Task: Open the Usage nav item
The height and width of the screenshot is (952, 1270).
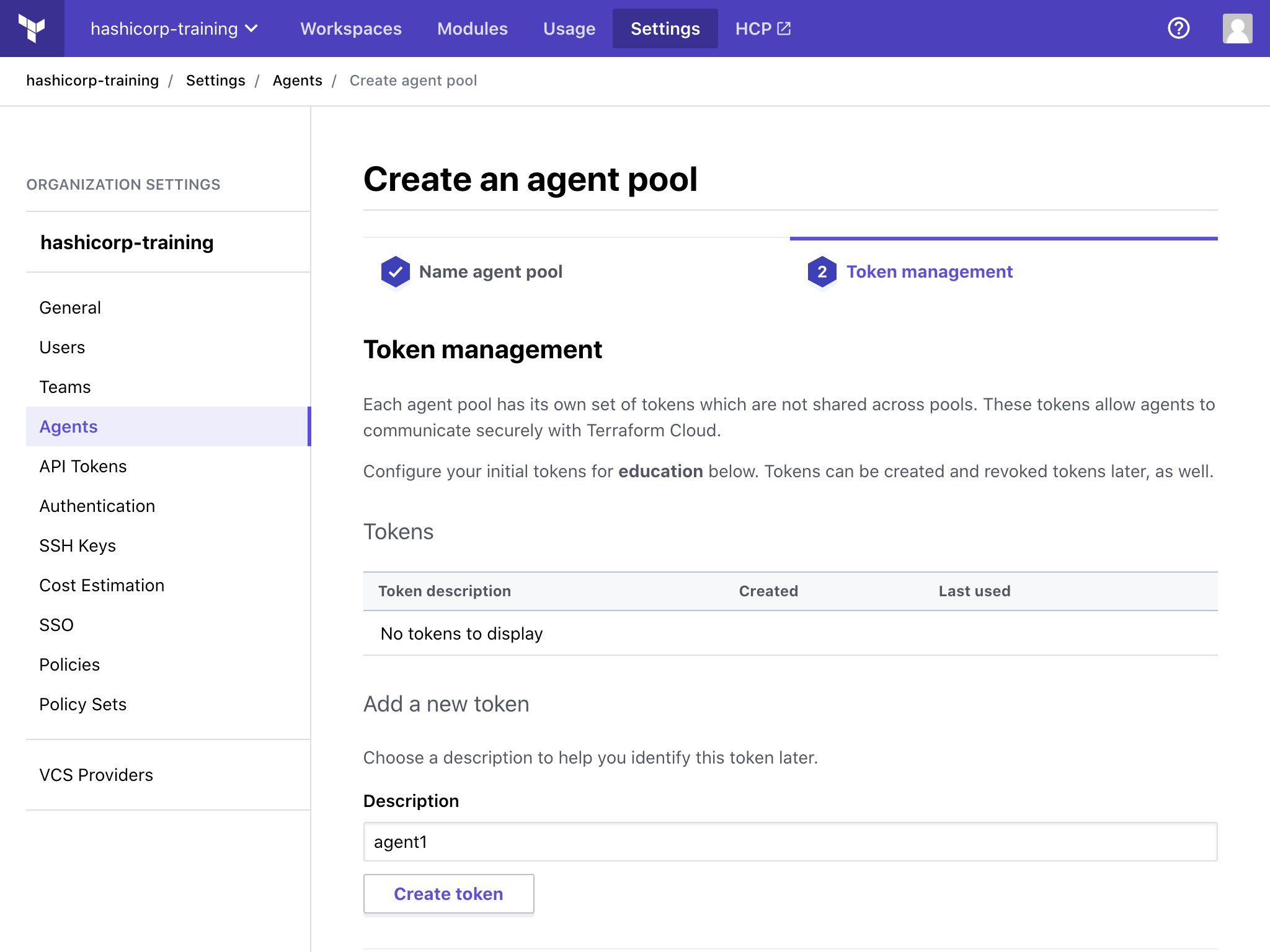Action: (x=569, y=29)
